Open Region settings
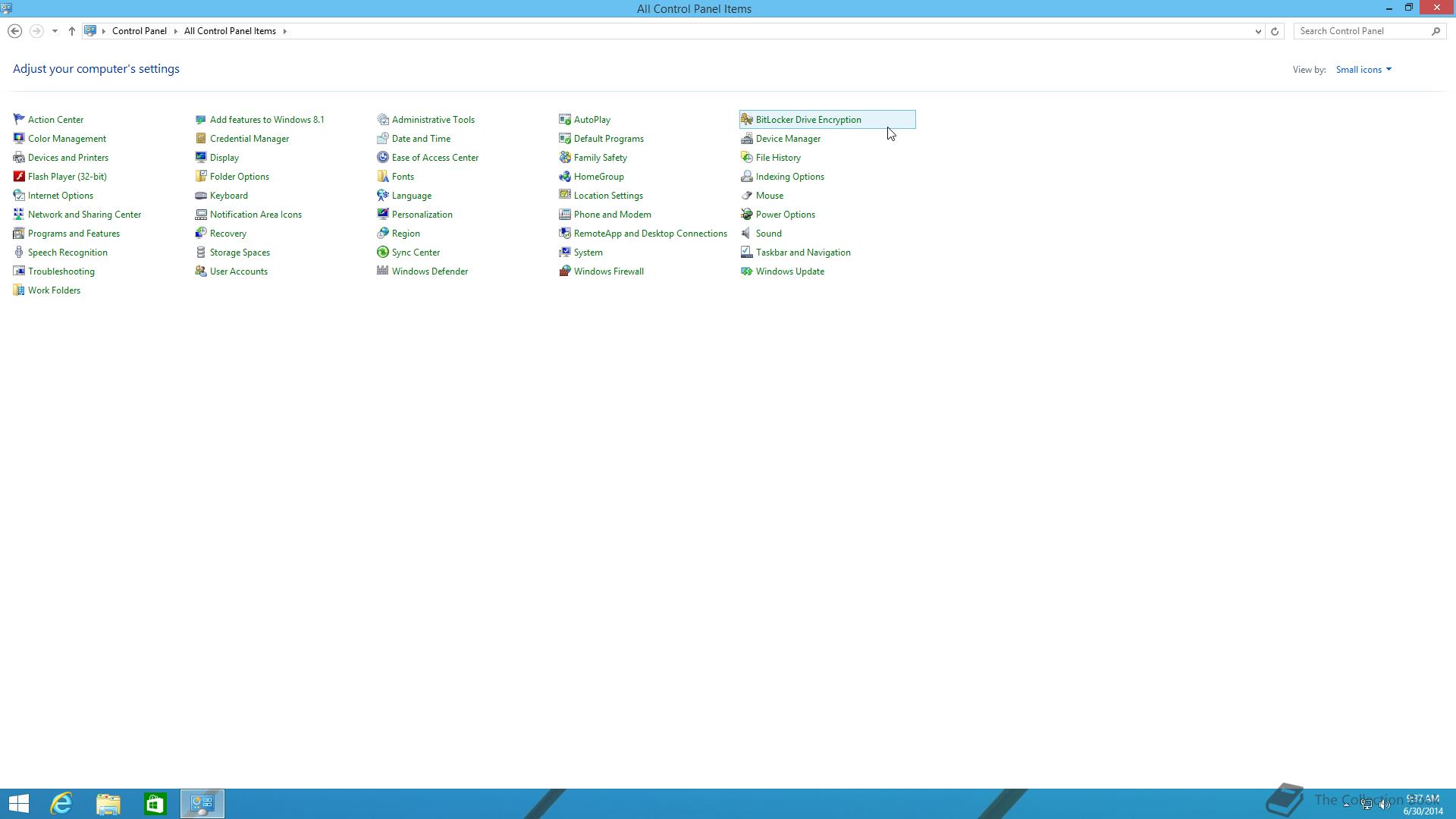The image size is (1456, 819). pyautogui.click(x=406, y=234)
